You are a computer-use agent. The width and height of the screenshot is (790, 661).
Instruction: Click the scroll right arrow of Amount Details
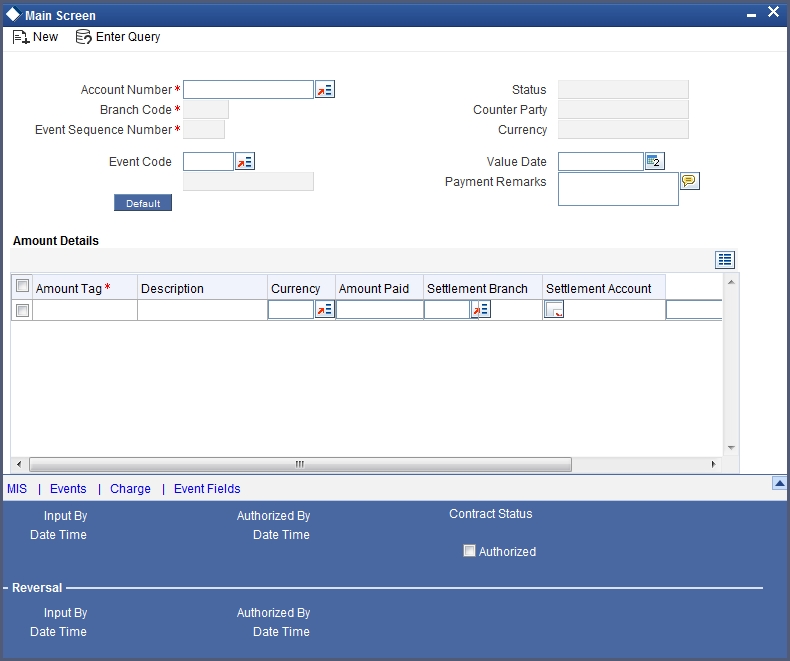713,464
